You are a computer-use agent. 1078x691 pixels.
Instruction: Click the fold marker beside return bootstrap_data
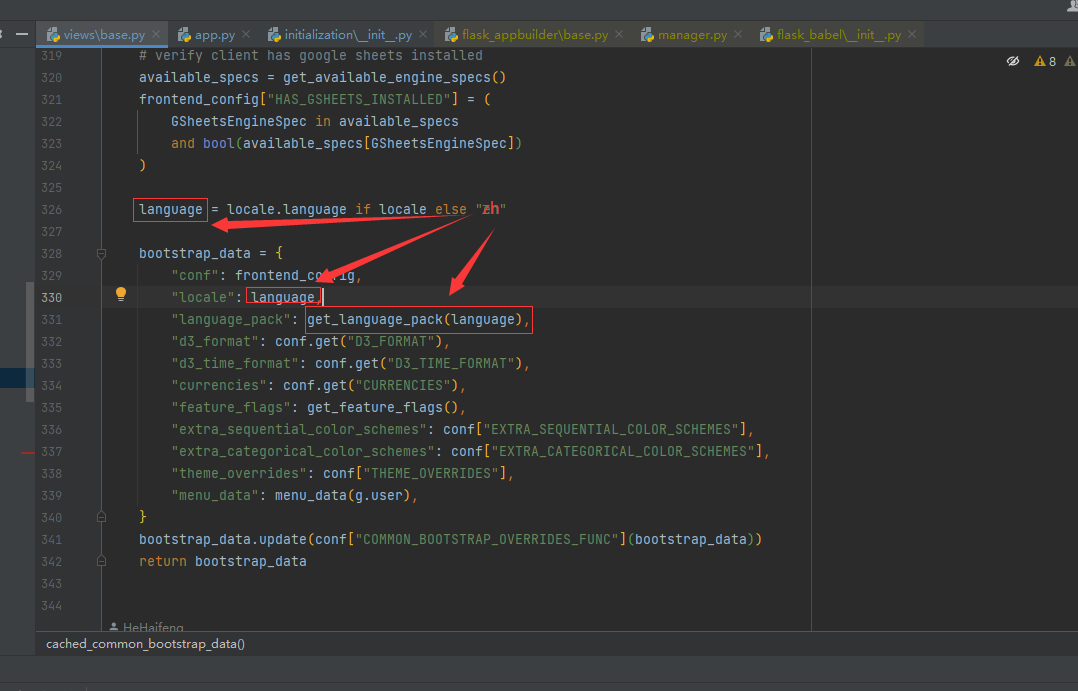[x=101, y=561]
